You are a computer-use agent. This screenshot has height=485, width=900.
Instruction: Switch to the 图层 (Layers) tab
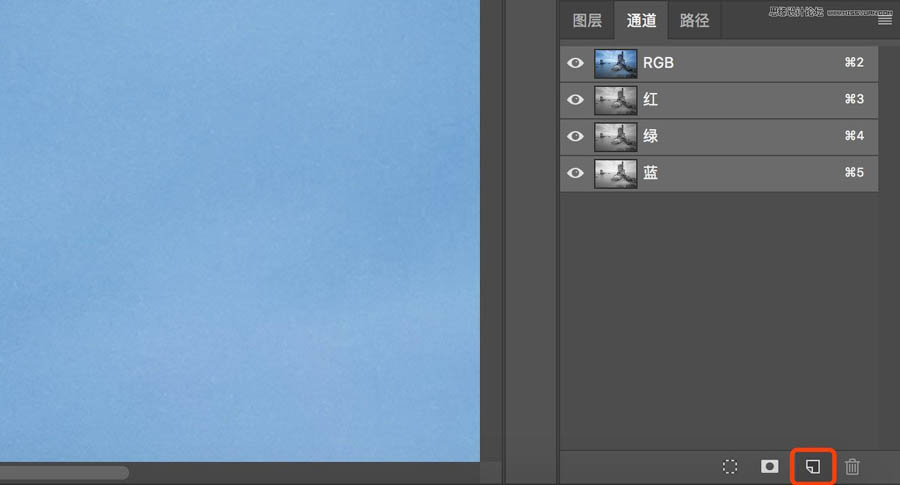click(x=587, y=21)
